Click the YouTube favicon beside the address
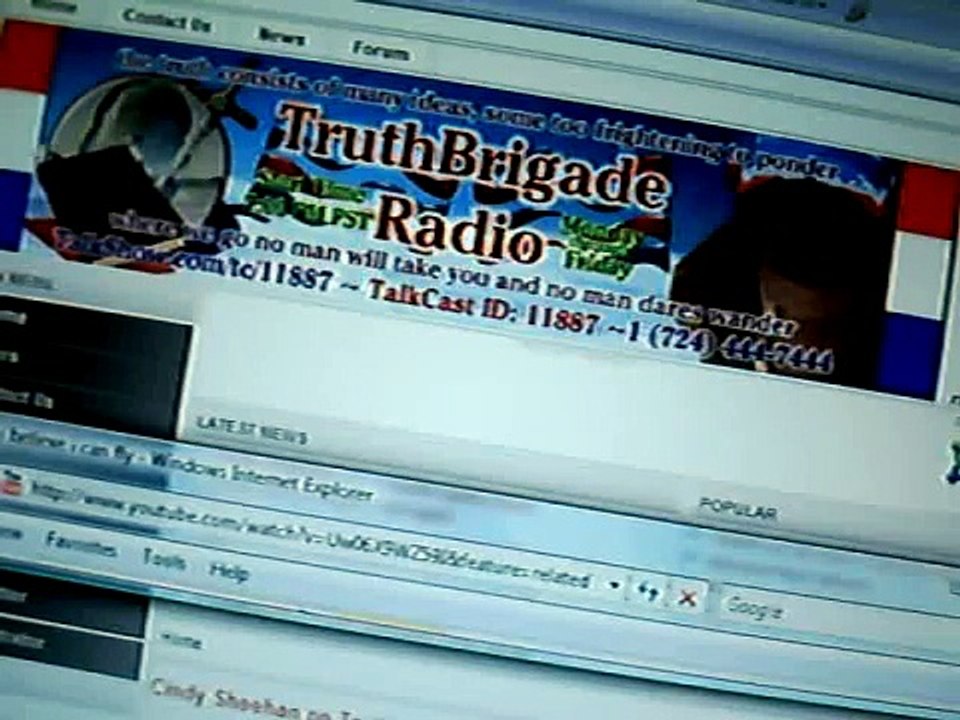The image size is (960, 720). pos(11,484)
